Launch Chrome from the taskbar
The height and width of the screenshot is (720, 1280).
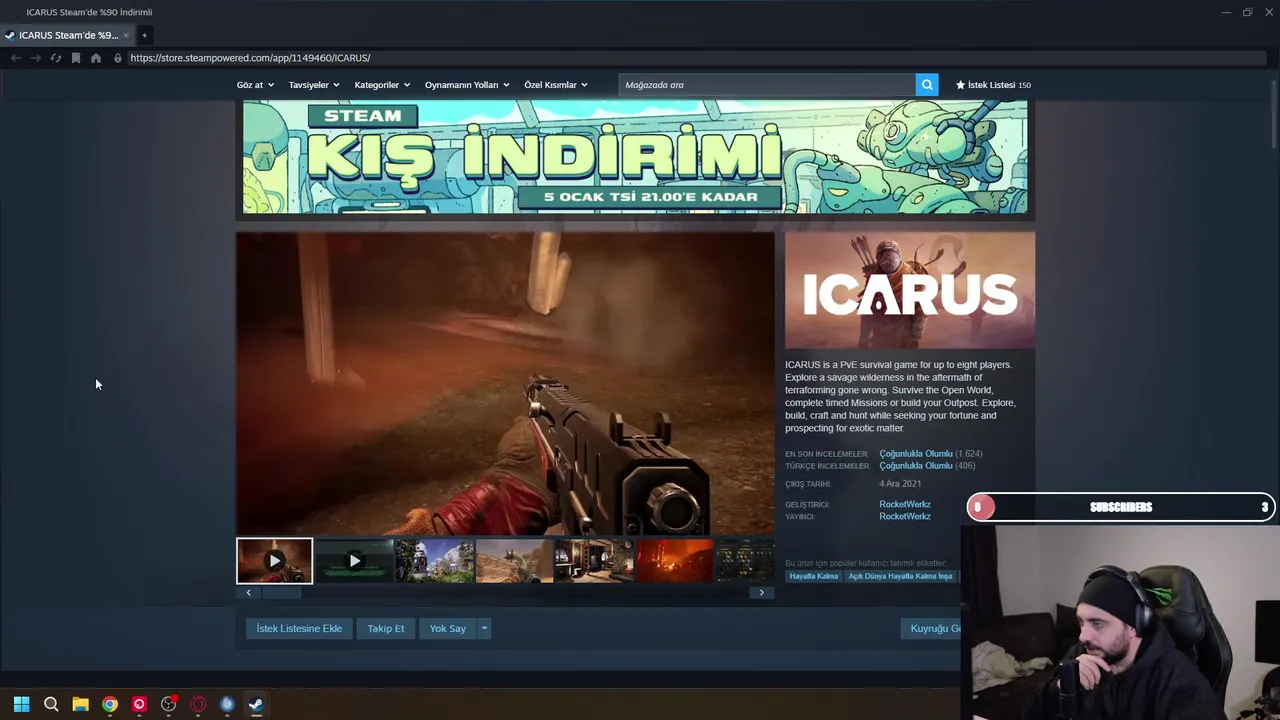(110, 704)
